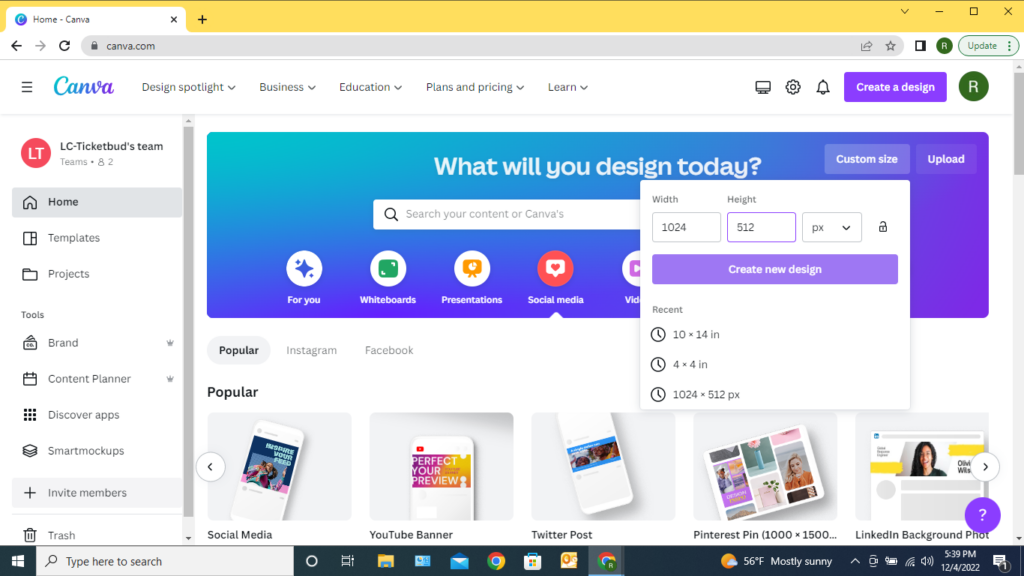Open the Twitter Post design thumbnail
Screen dimensions: 1024x576
click(603, 466)
